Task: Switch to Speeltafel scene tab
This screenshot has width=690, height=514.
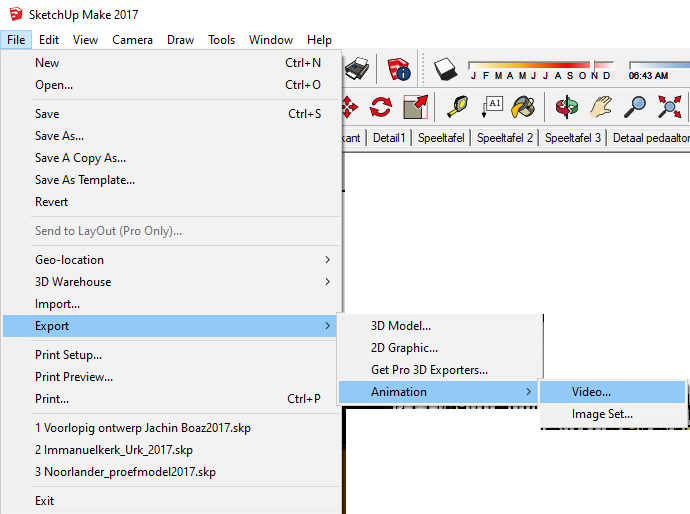Action: [x=441, y=138]
